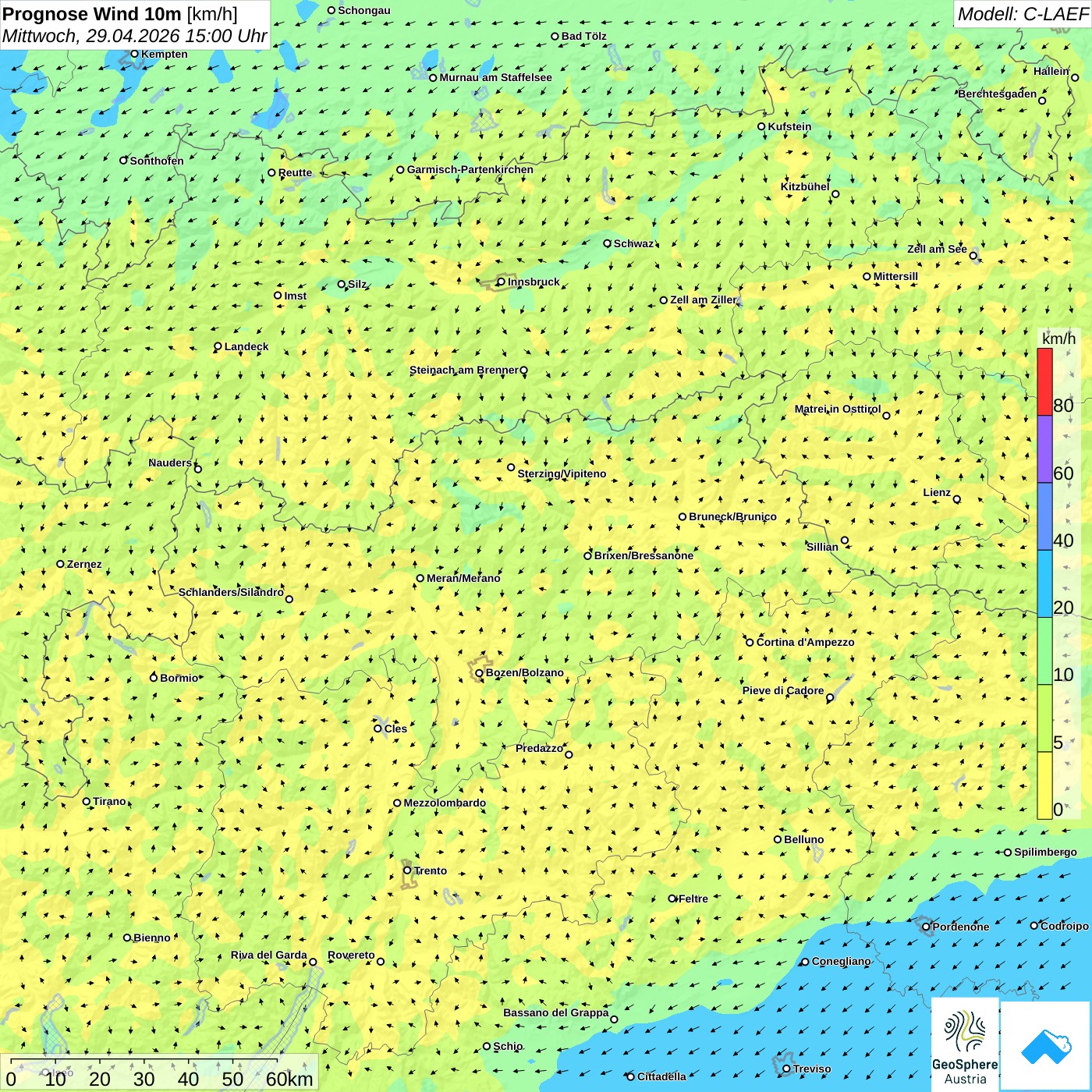Click the Sterzing/Vipiteno label
Screen dimensions: 1092x1092
coord(562,473)
